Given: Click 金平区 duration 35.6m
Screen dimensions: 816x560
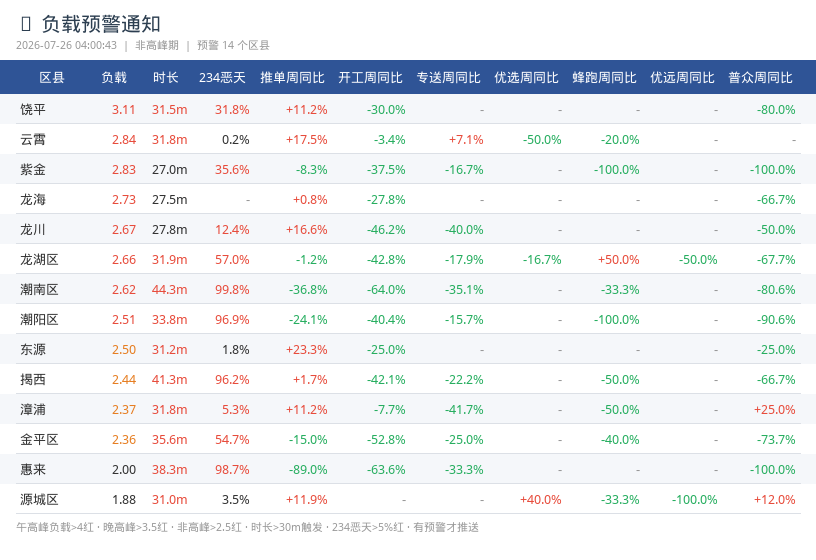Looking at the screenshot, I should [x=170, y=440].
